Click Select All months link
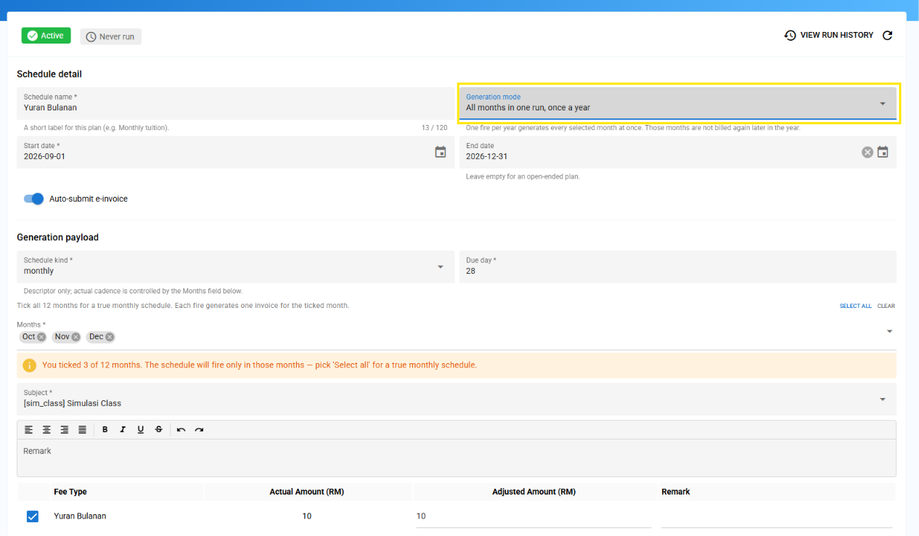The width and height of the screenshot is (919, 536). (855, 306)
